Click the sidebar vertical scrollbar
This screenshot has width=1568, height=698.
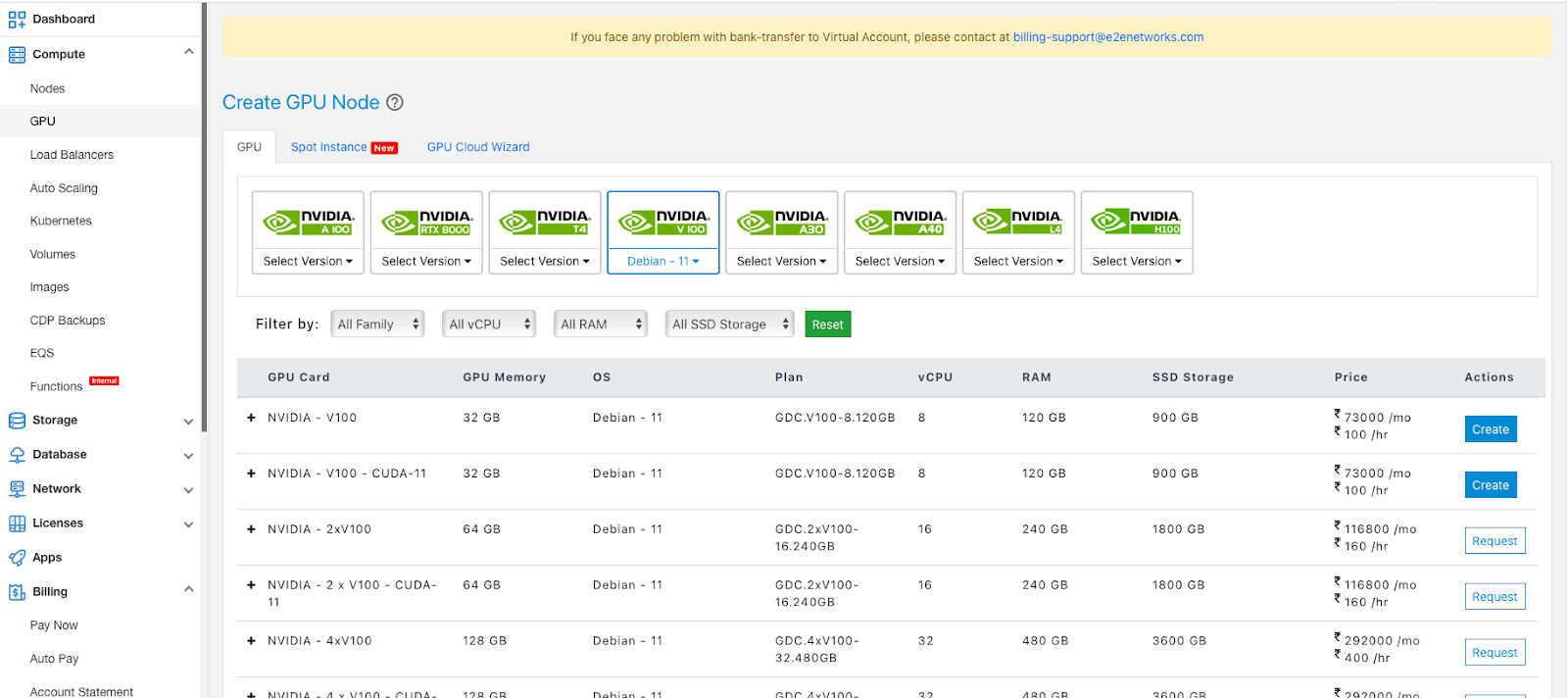(204, 216)
